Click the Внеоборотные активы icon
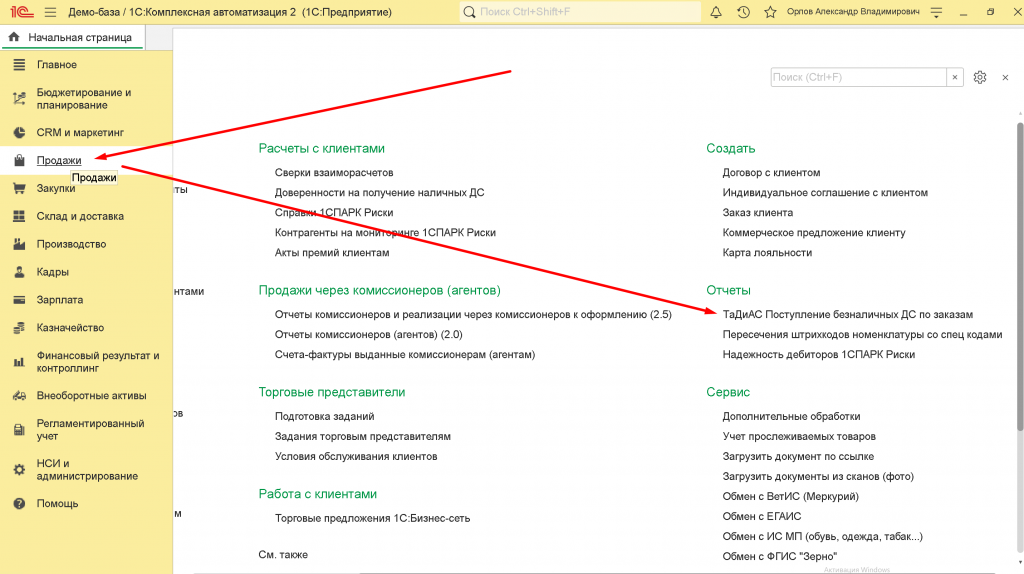 19,396
